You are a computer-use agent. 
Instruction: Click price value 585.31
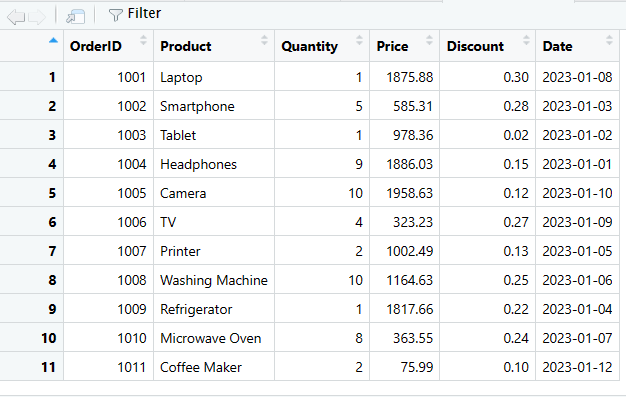point(413,106)
